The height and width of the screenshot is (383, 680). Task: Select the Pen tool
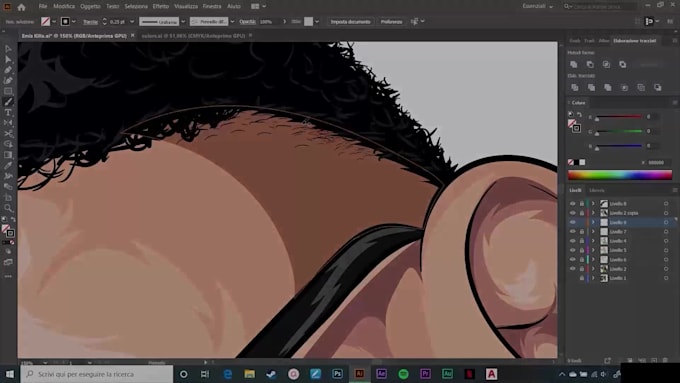8,70
